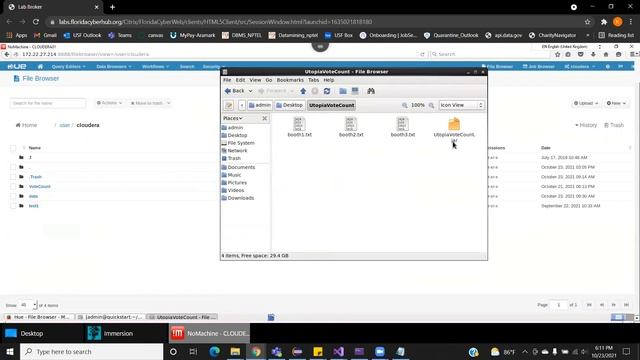Click the Stop icon in the File Browser toolbar
The width and height of the screenshot is (640, 360).
(315, 91)
